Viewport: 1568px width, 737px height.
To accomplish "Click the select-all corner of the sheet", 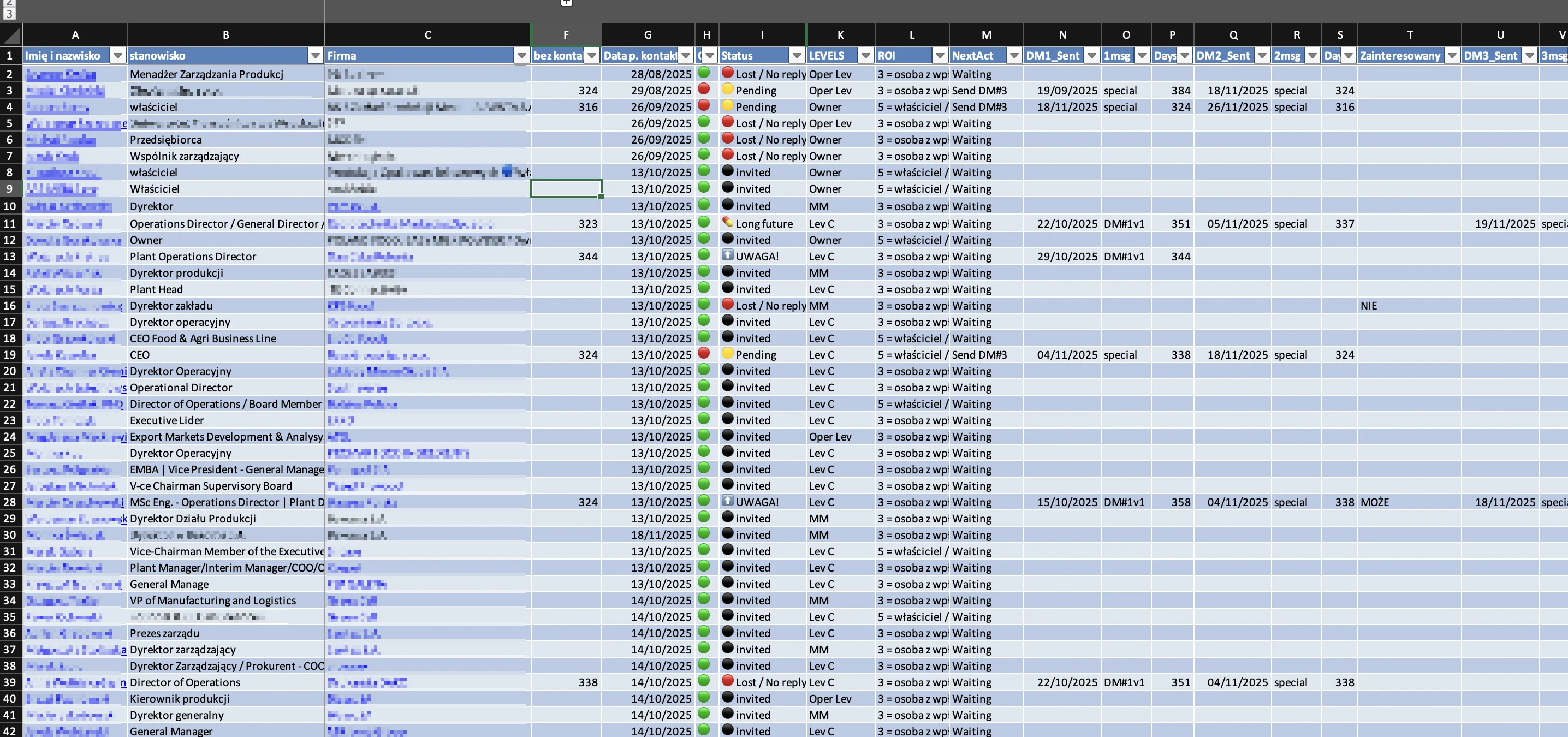I will pyautogui.click(x=11, y=35).
